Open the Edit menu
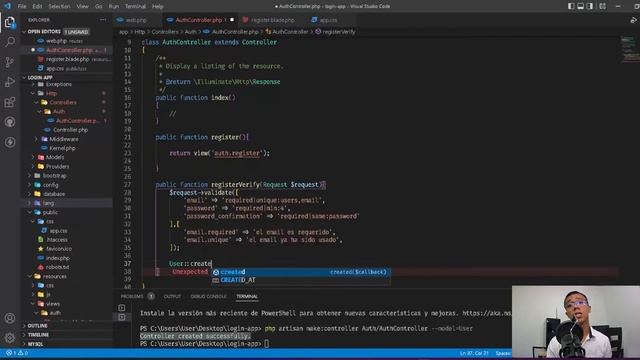Image resolution: width=640 pixels, height=360 pixels. (x=37, y=7)
